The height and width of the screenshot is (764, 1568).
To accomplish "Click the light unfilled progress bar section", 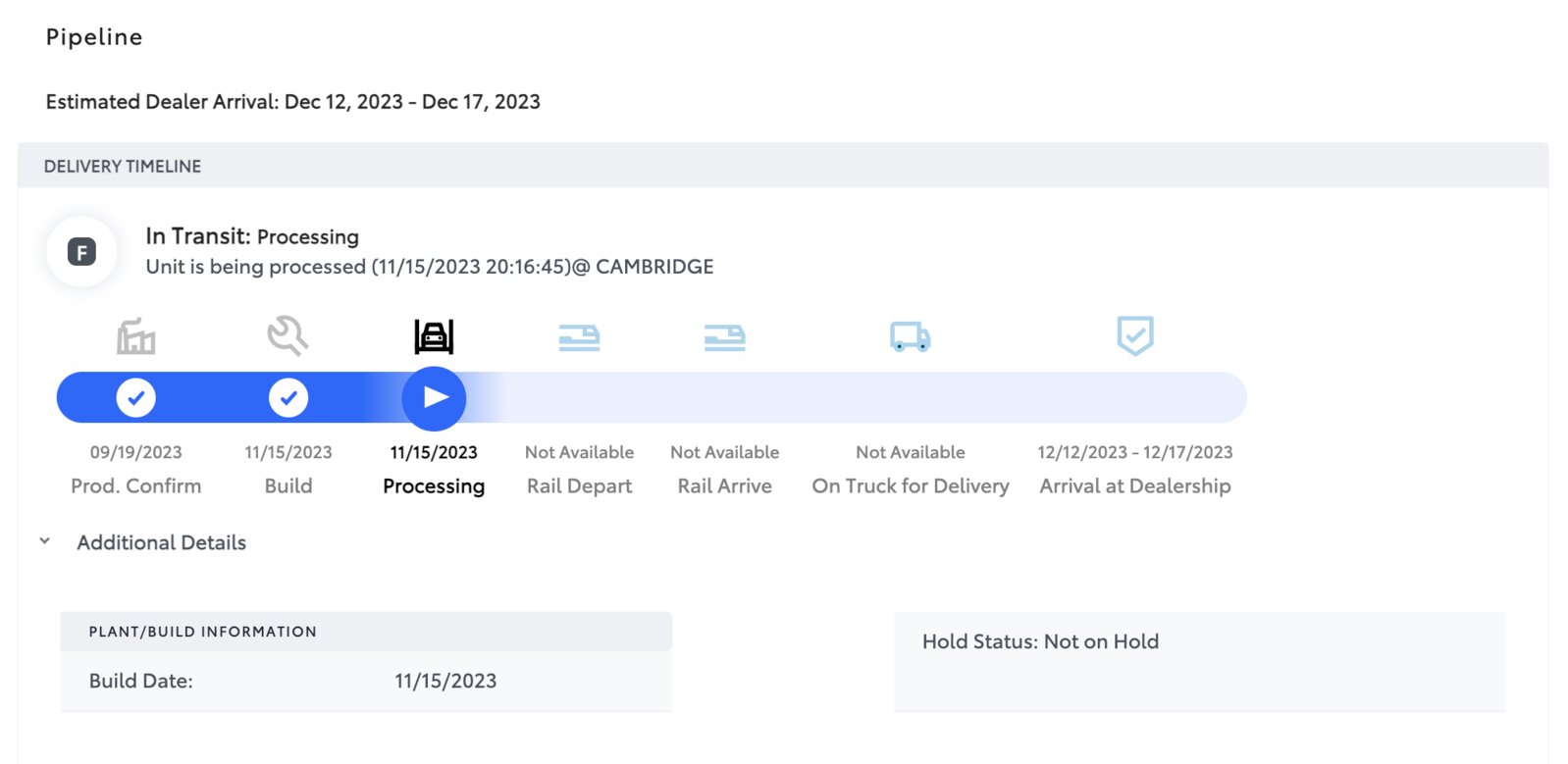I will [x=834, y=397].
